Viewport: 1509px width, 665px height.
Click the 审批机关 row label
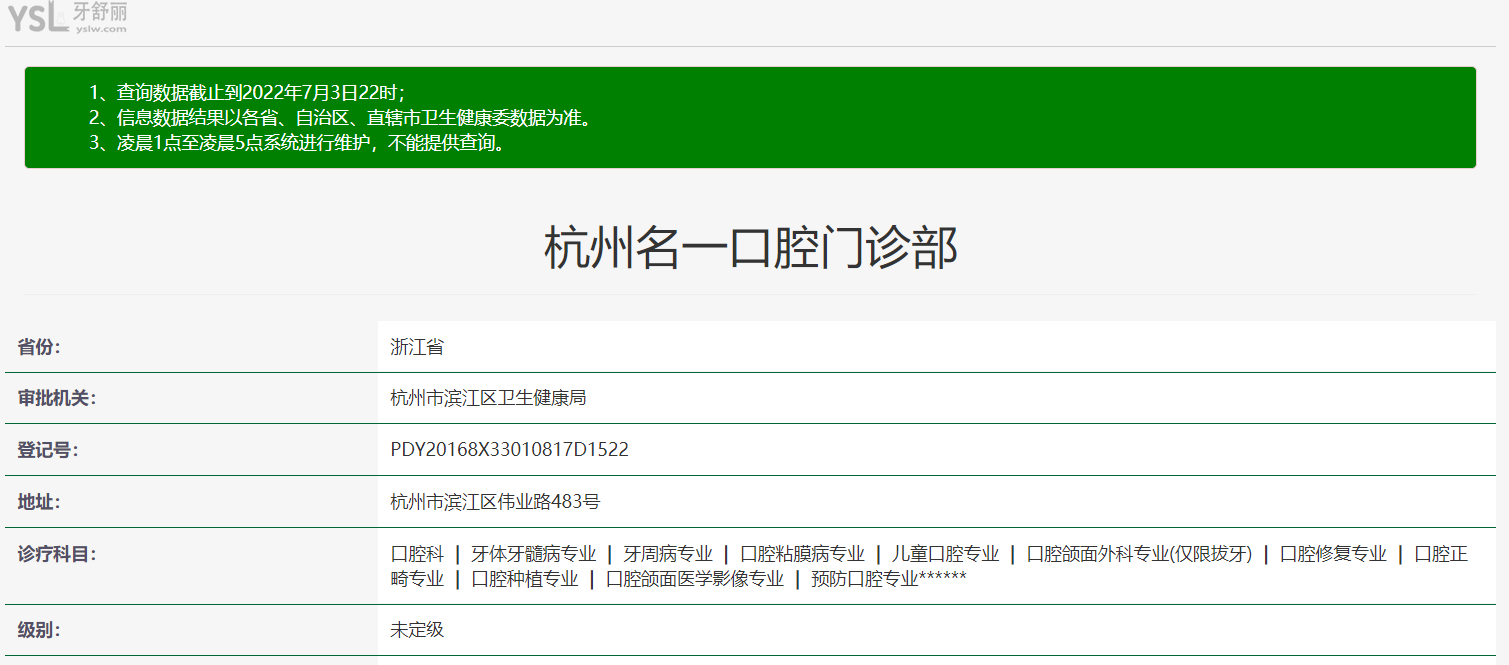pyautogui.click(x=57, y=398)
